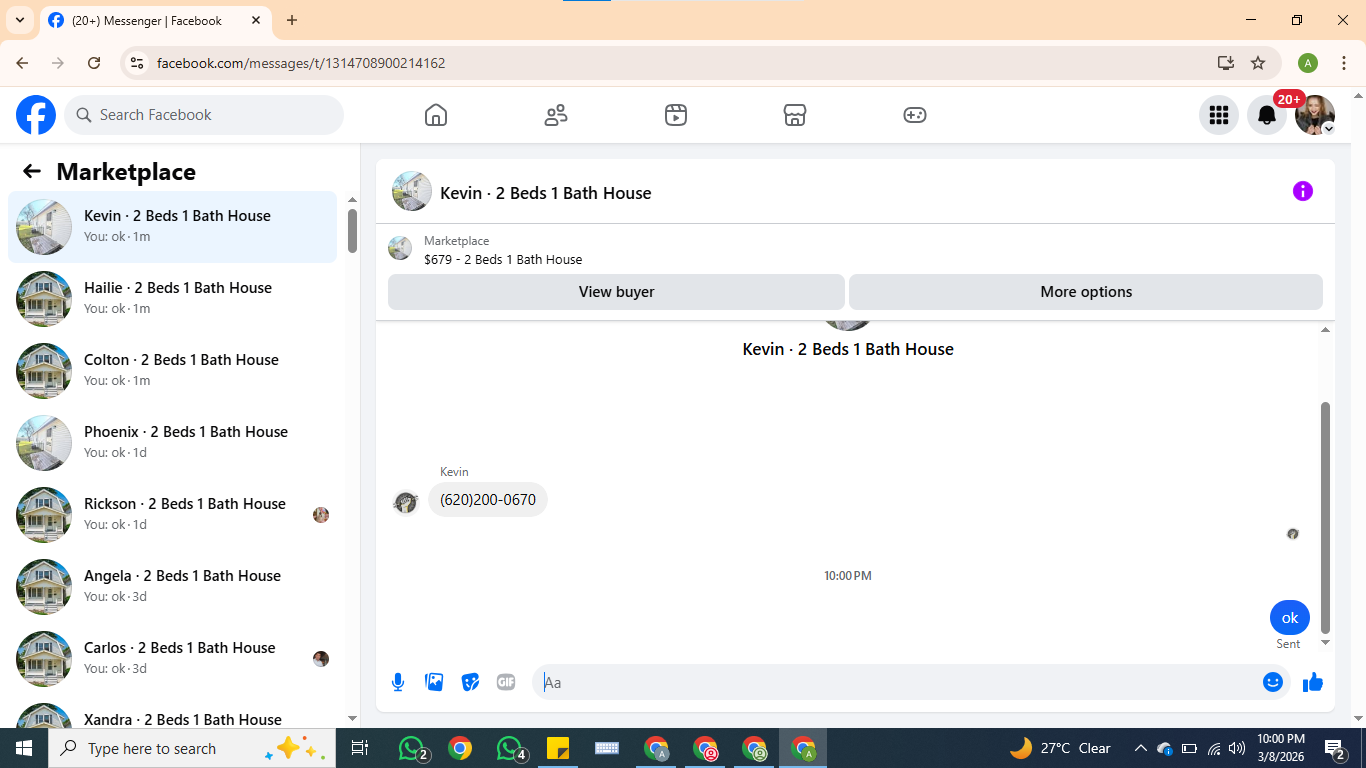Open a new browser tab
Viewport: 1366px width, 768px height.
click(x=292, y=20)
